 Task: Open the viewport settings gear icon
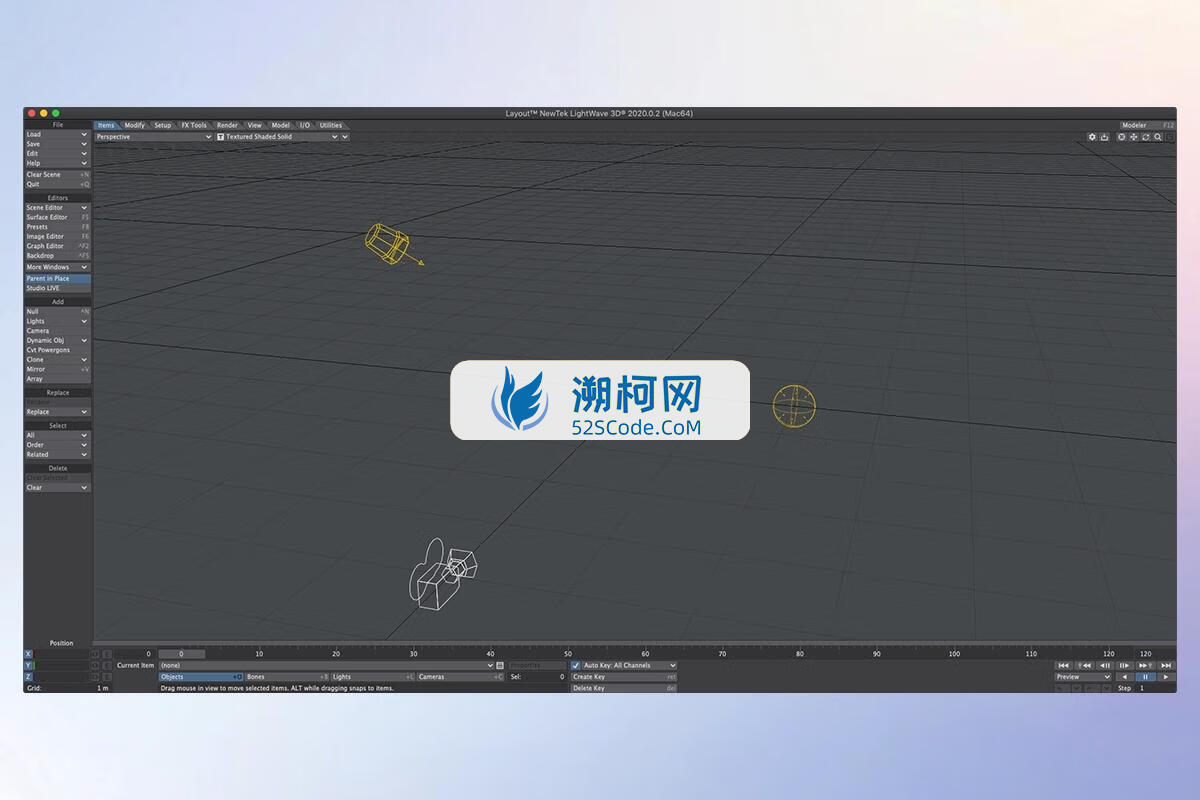1092,137
